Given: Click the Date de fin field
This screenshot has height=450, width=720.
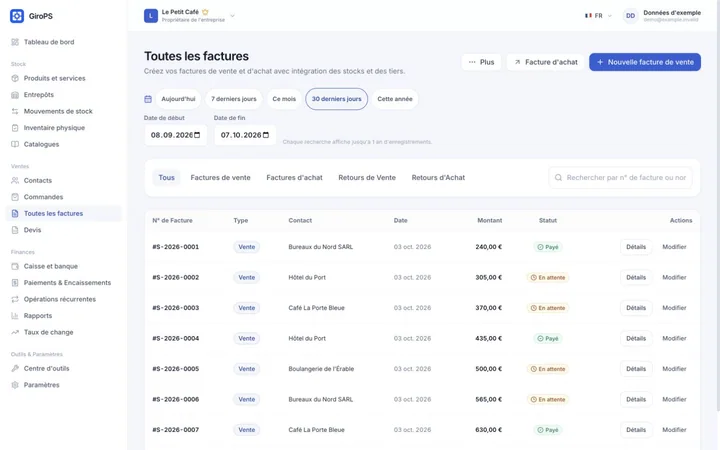Looking at the screenshot, I should [245, 135].
